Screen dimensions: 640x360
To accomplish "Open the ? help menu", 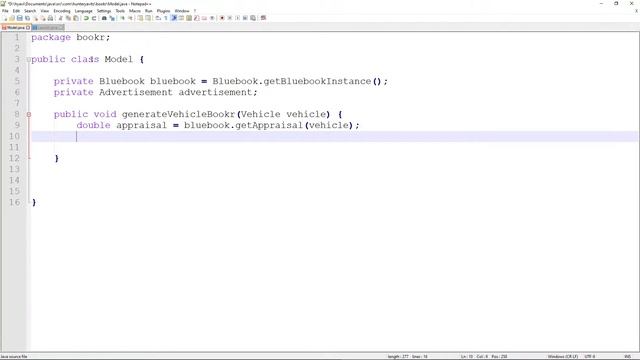I will click(x=195, y=11).
